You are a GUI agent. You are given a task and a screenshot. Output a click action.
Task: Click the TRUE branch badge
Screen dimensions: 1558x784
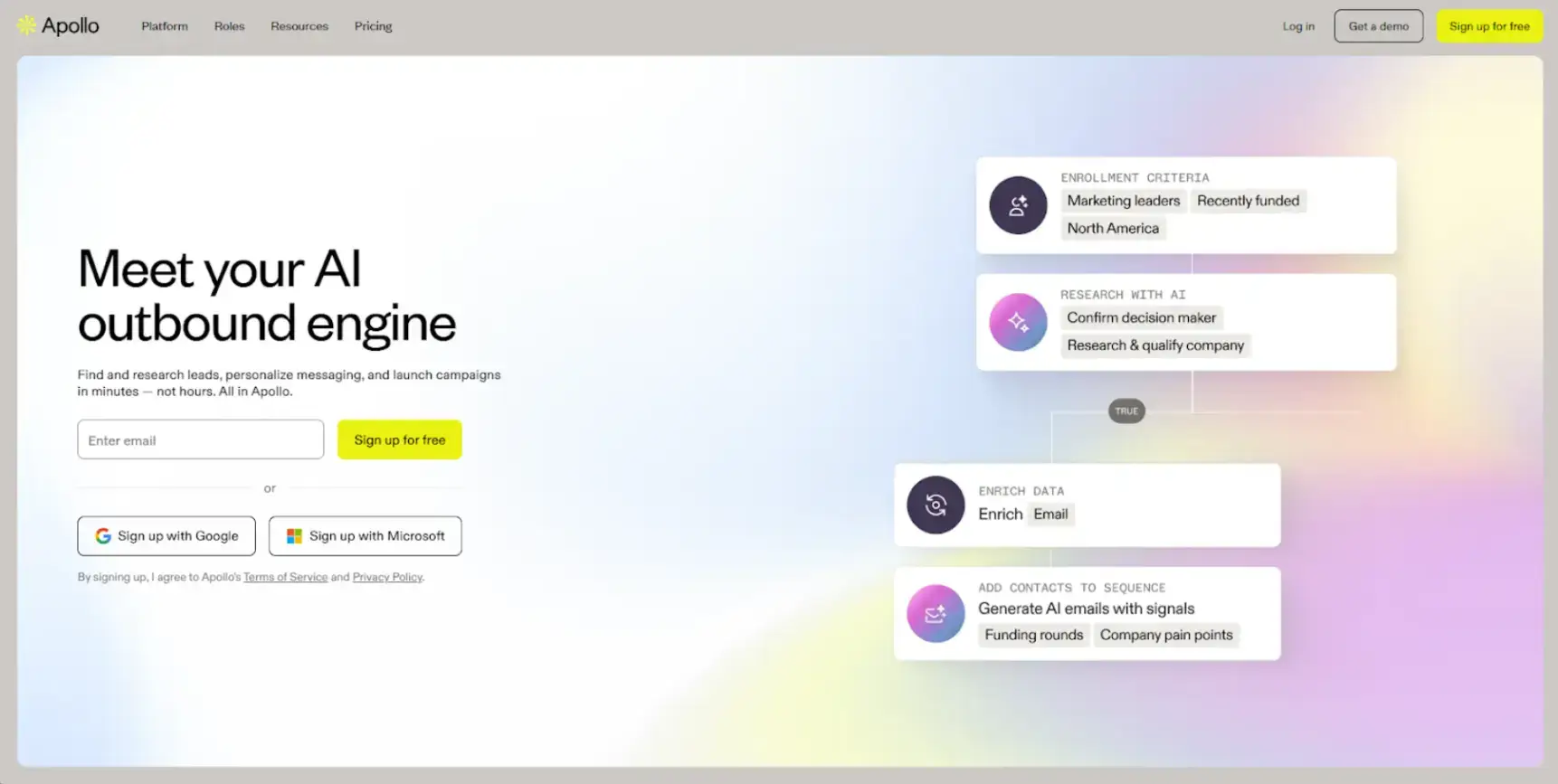tap(1126, 411)
